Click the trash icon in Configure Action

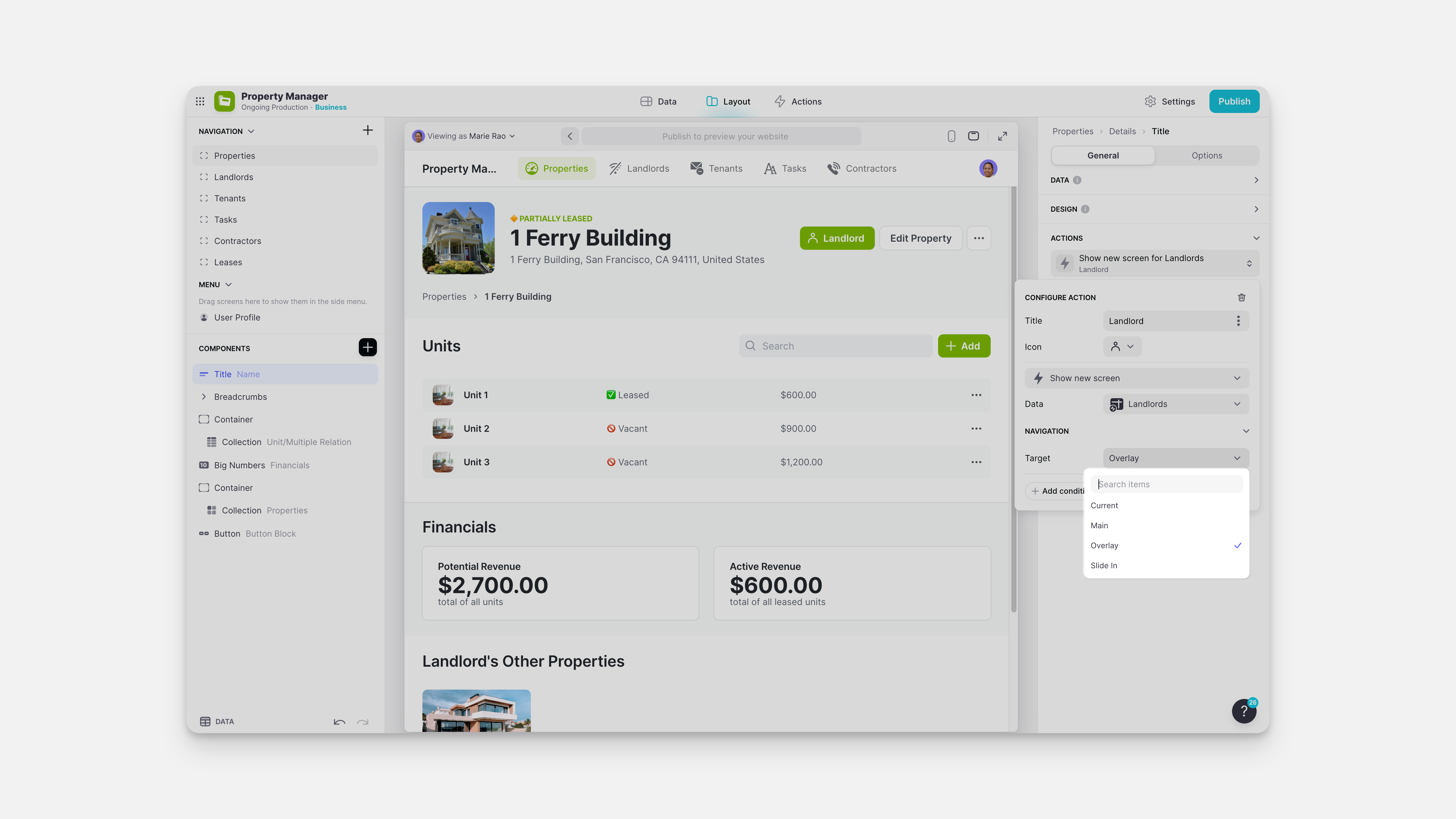[1241, 297]
